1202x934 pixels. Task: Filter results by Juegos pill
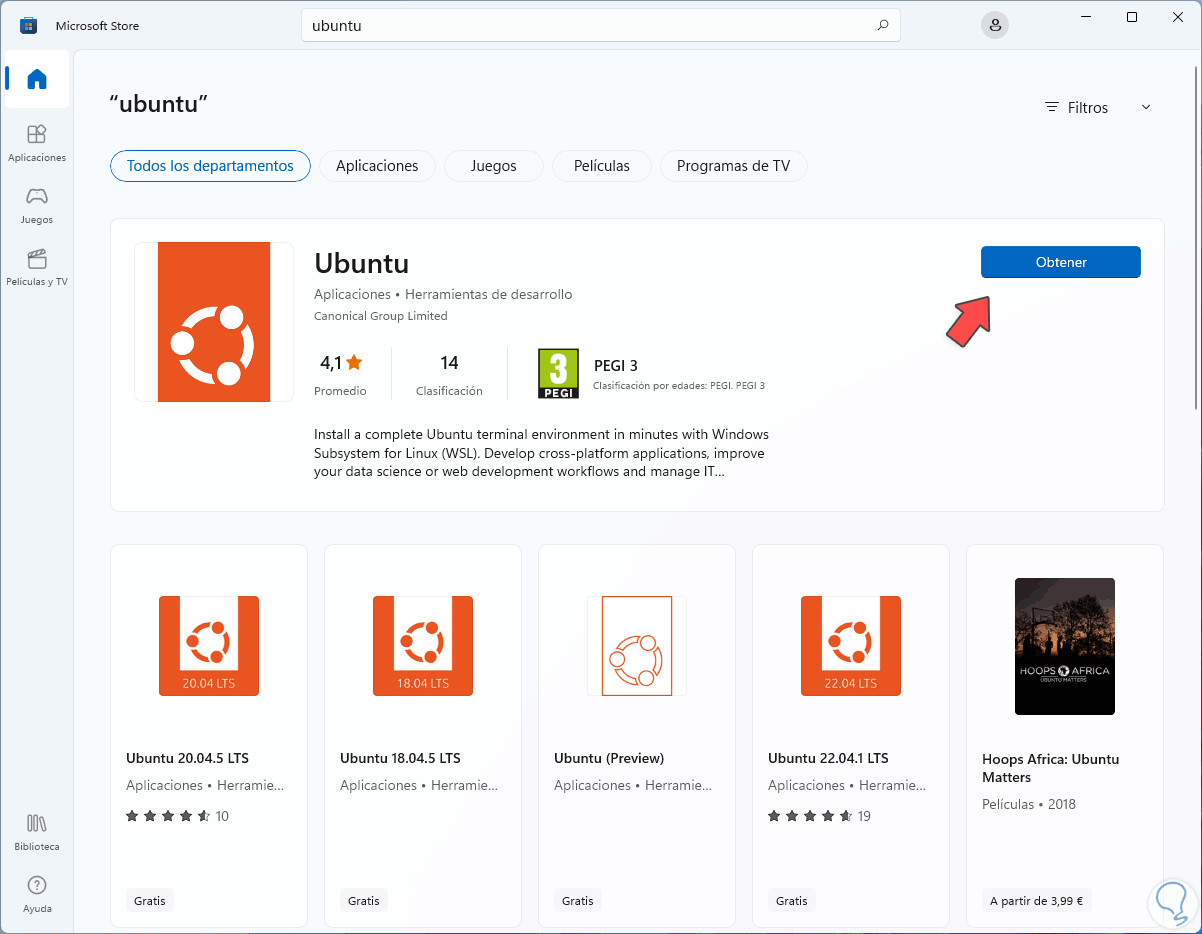(493, 166)
